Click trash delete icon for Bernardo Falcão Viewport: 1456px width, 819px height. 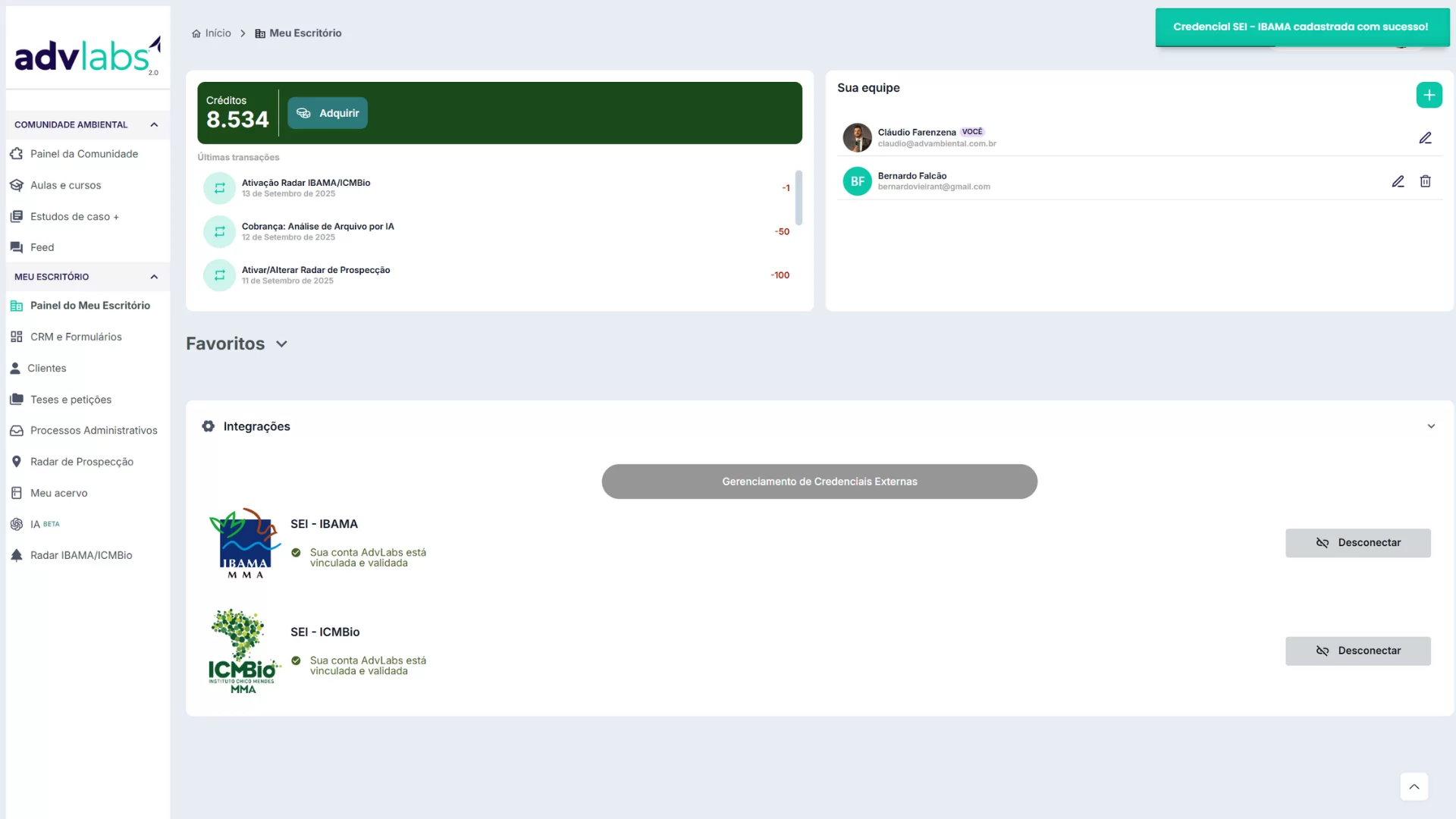[1425, 181]
